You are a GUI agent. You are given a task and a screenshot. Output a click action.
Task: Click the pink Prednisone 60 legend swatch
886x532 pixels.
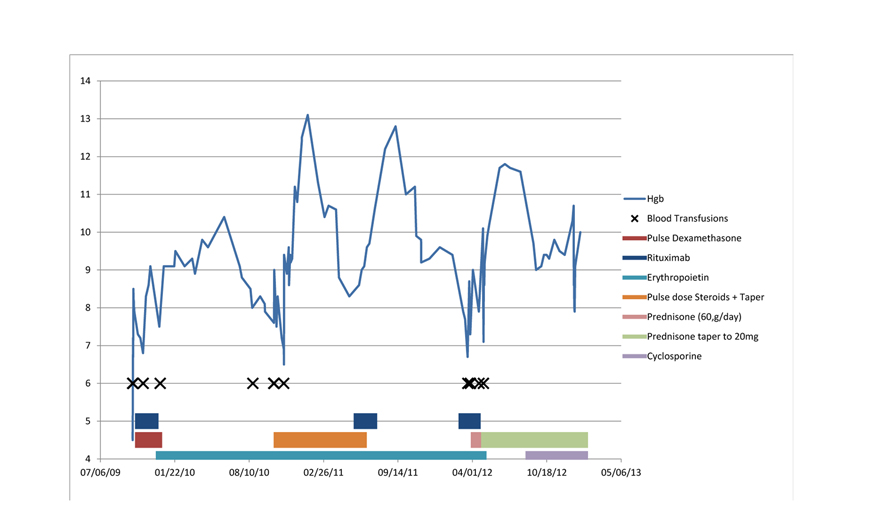635,317
